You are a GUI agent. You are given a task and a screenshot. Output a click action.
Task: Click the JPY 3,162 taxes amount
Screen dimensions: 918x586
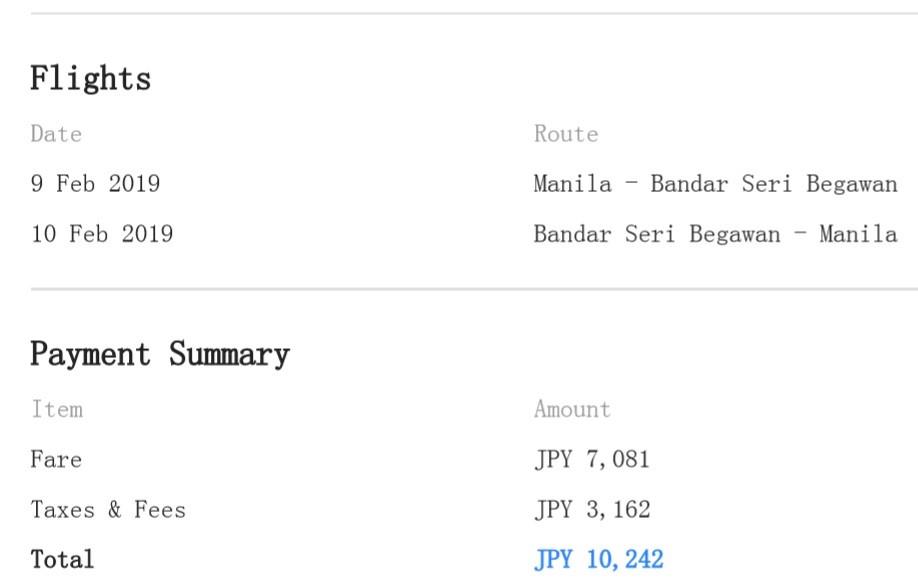click(x=592, y=510)
